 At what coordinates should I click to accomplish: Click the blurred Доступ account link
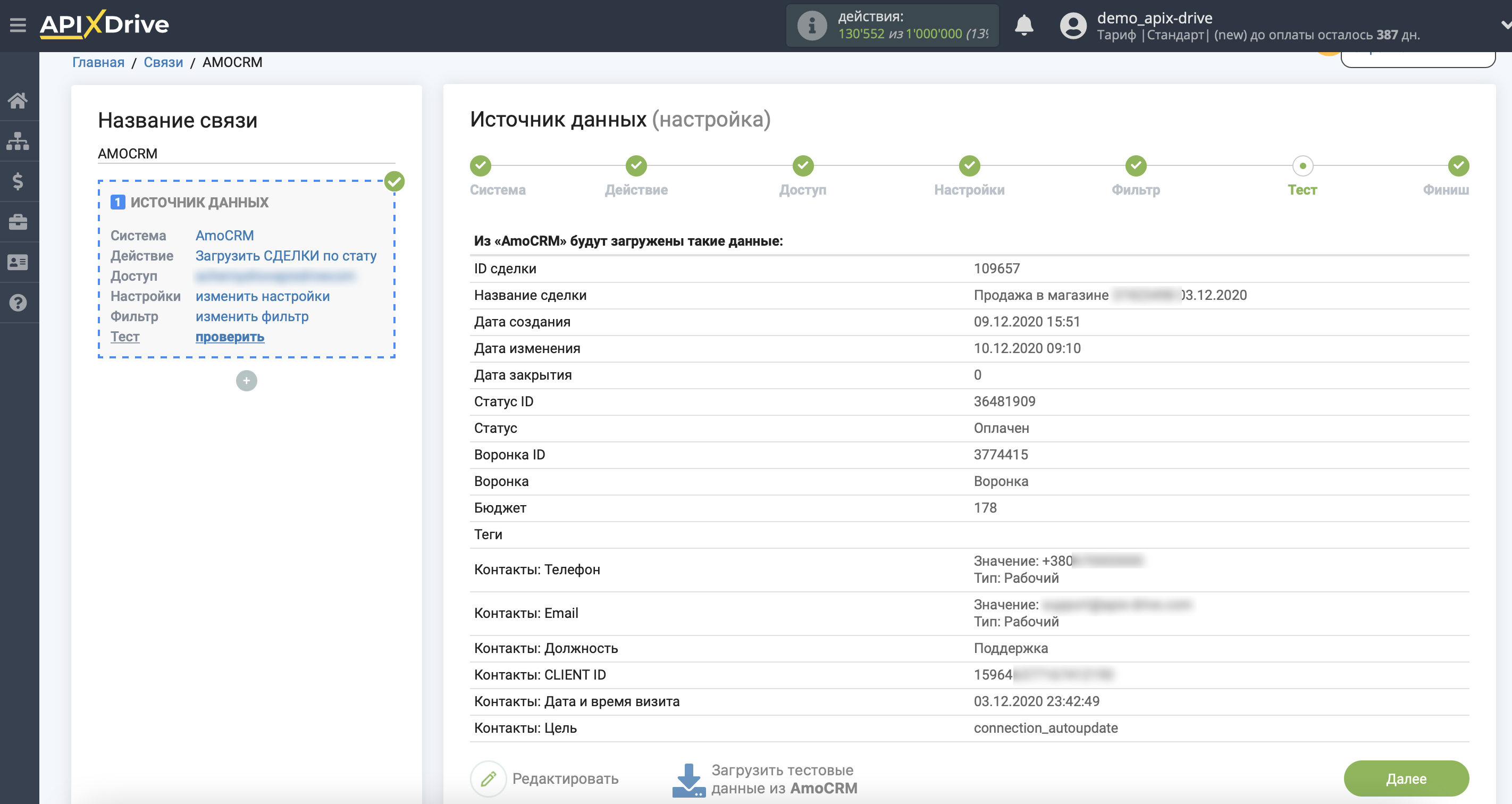[x=275, y=276]
